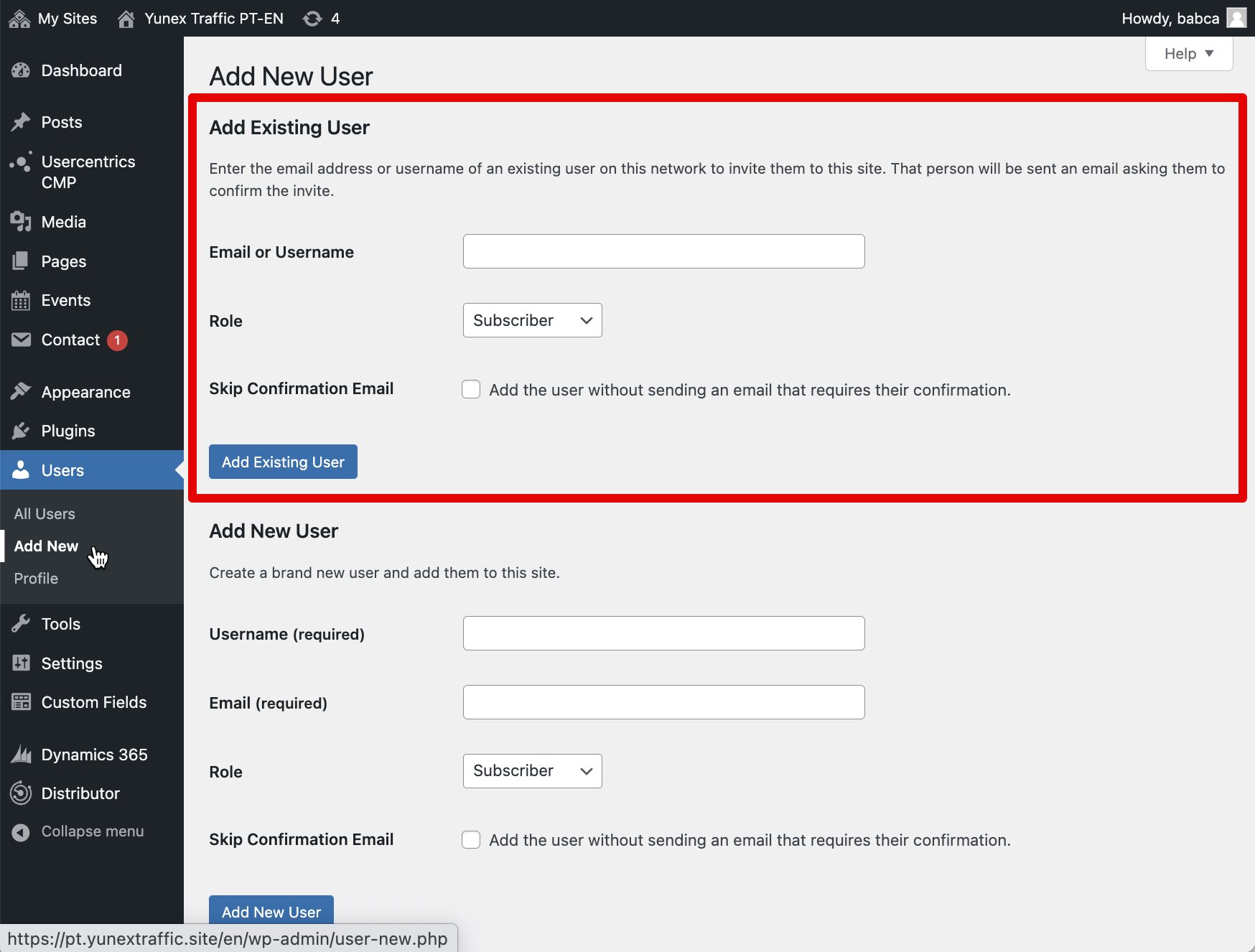Open the Role dropdown under Add Existing User
This screenshot has width=1255, height=952.
click(x=532, y=320)
